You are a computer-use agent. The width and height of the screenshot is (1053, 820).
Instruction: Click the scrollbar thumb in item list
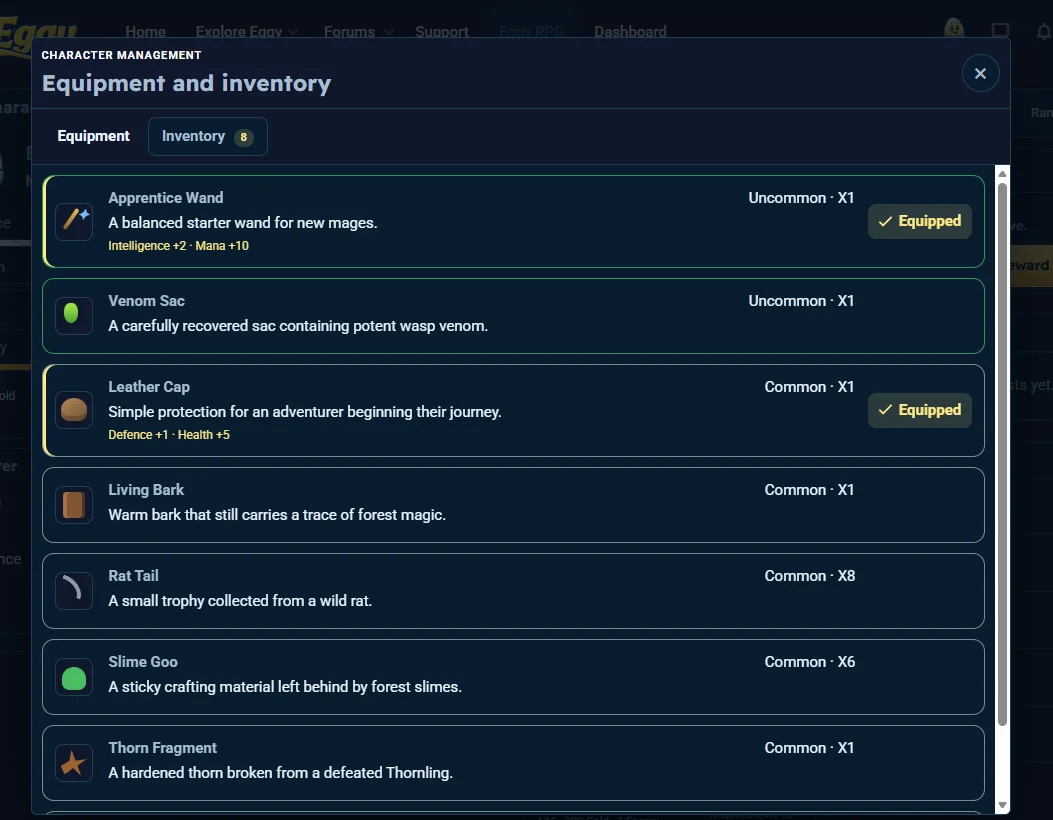[x=1002, y=453]
